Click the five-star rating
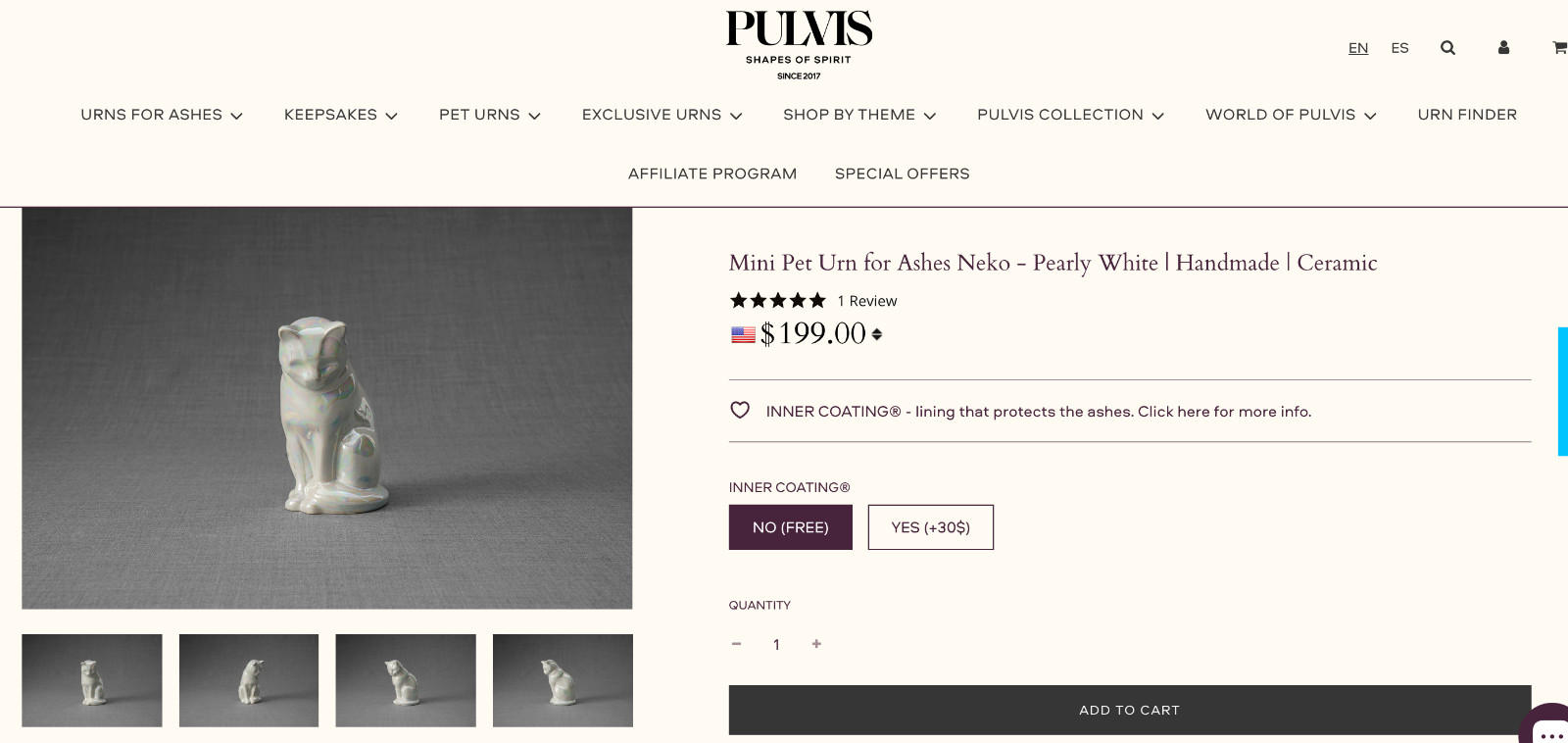This screenshot has height=743, width=1568. 778,301
